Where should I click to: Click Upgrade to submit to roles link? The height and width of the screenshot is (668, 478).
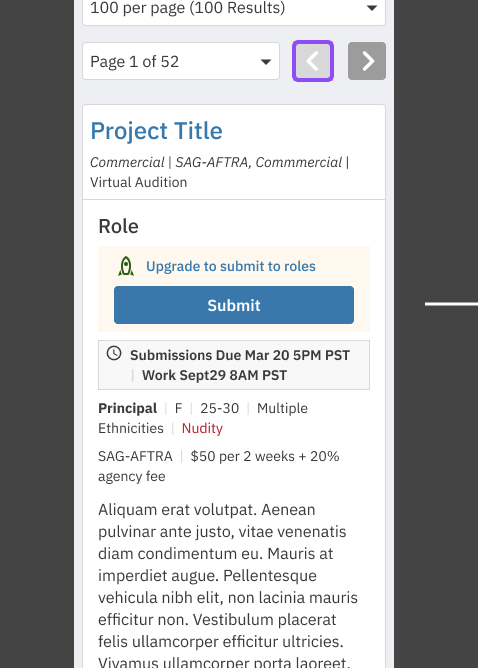(x=231, y=266)
